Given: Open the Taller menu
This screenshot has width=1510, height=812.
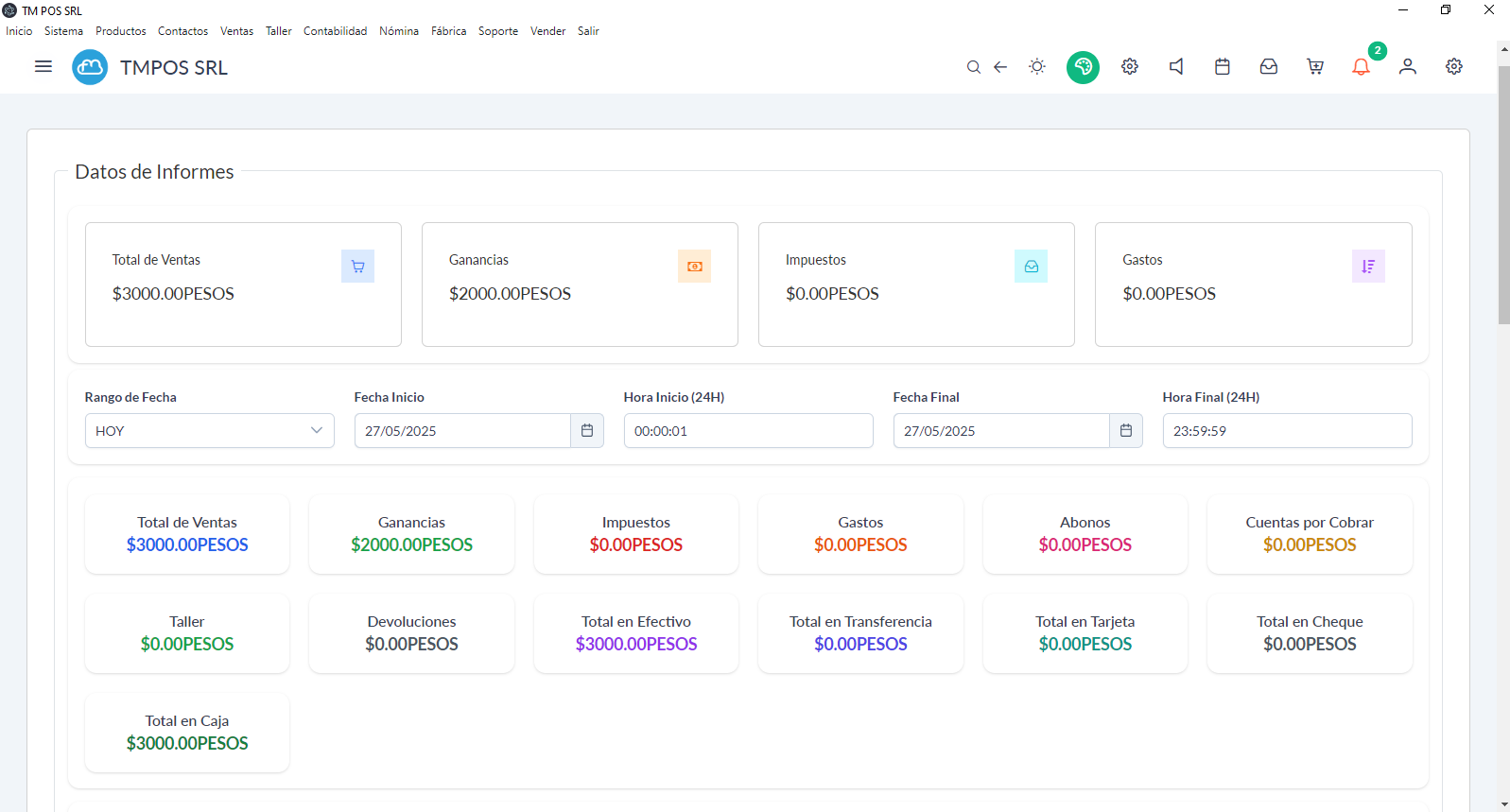Looking at the screenshot, I should point(279,31).
